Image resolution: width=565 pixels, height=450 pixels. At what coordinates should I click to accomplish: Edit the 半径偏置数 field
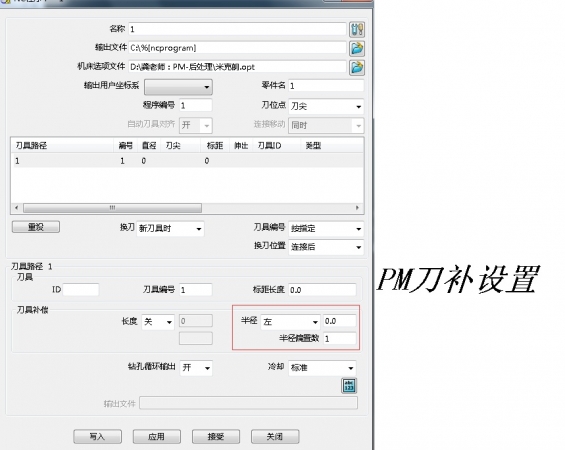340,338
